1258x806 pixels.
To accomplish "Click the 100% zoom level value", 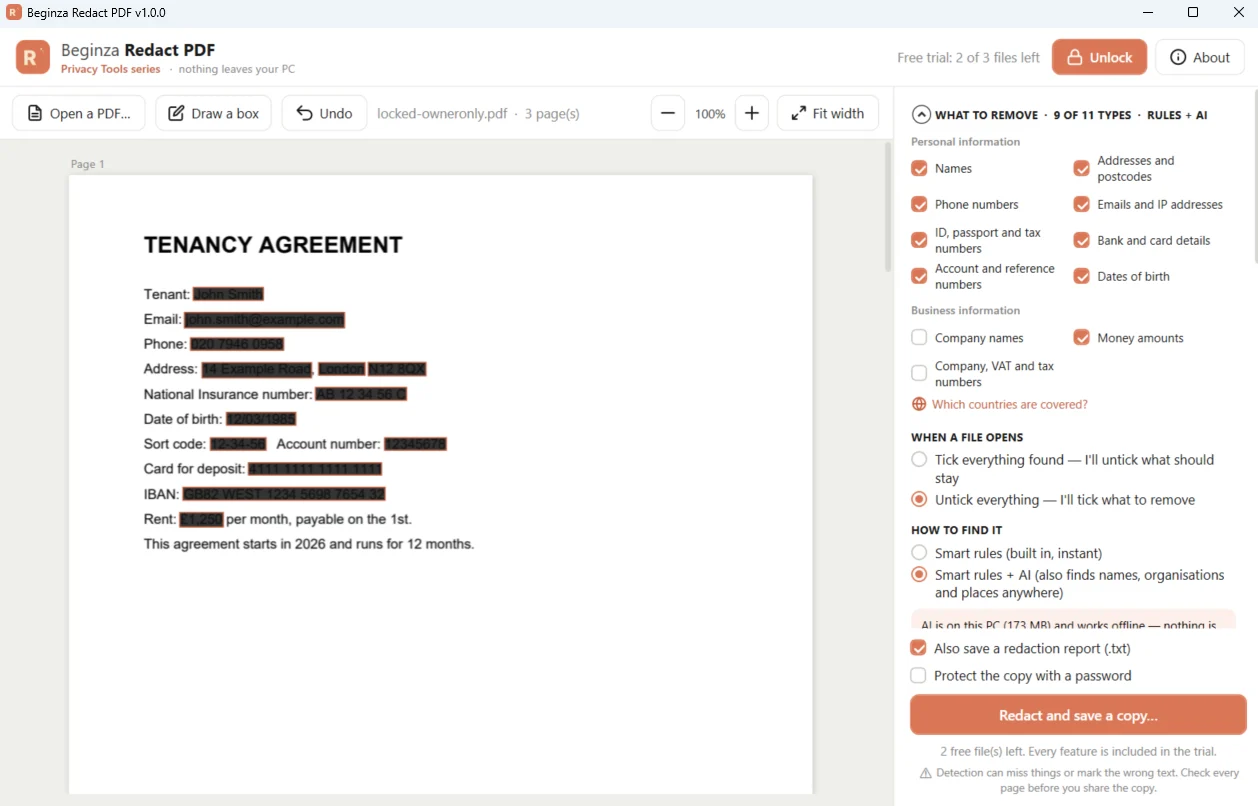I will coord(710,114).
